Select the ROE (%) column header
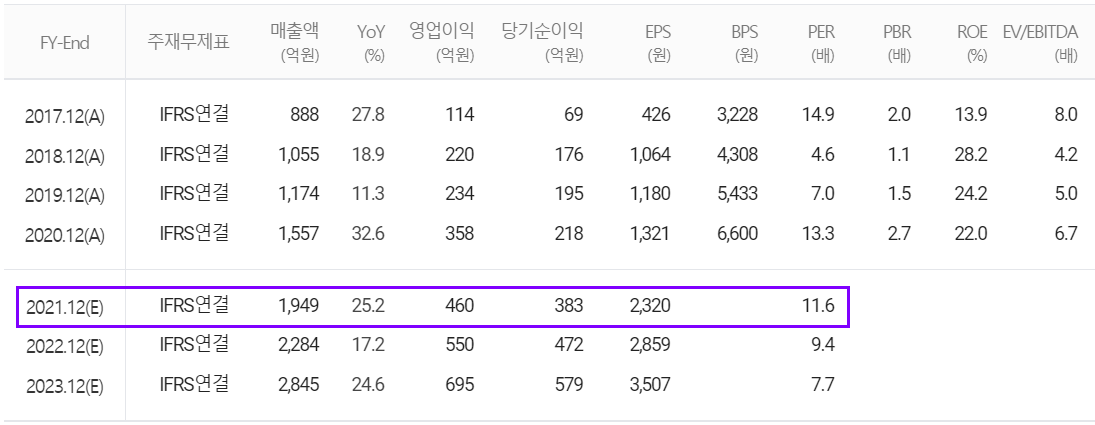 (973, 43)
